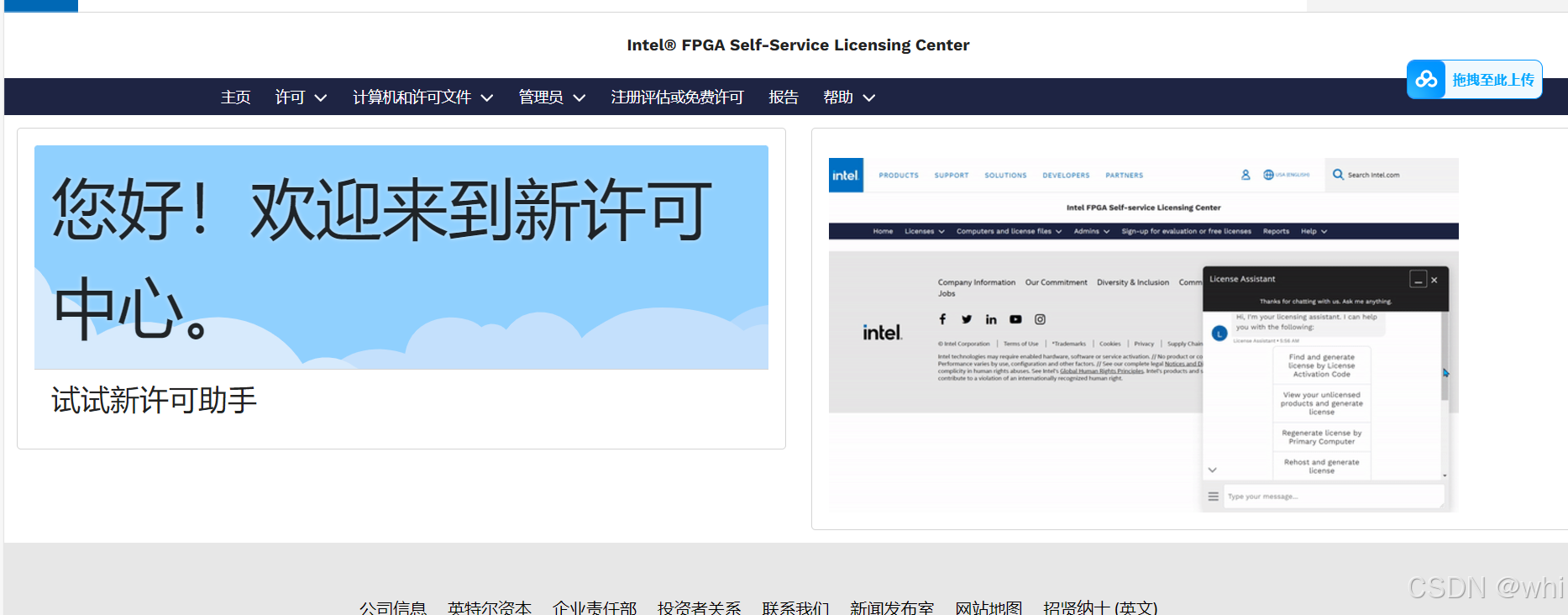1568x615 pixels.
Task: Open the 帮助 help menu
Action: click(838, 97)
